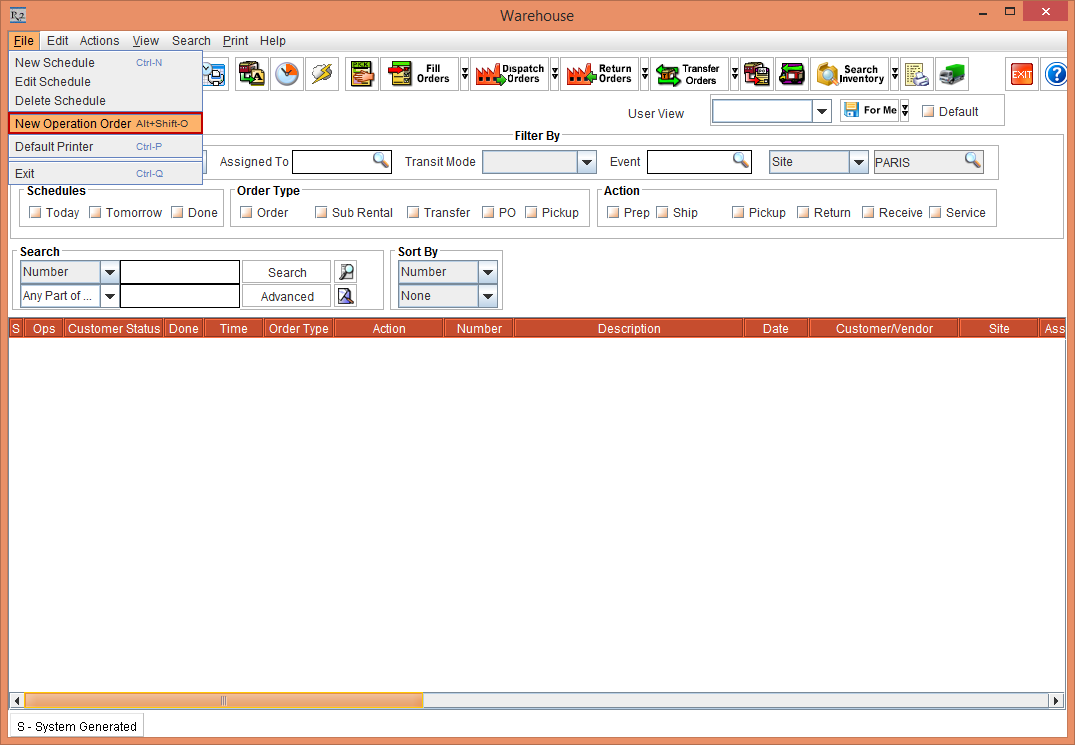This screenshot has height=745, width=1075.
Task: Open the Actions menu
Action: (99, 41)
